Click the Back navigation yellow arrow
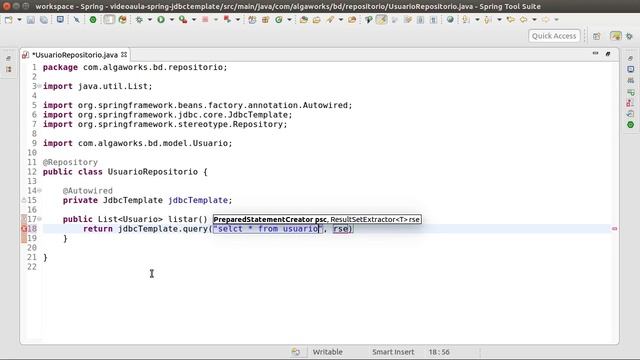 tap(524, 20)
